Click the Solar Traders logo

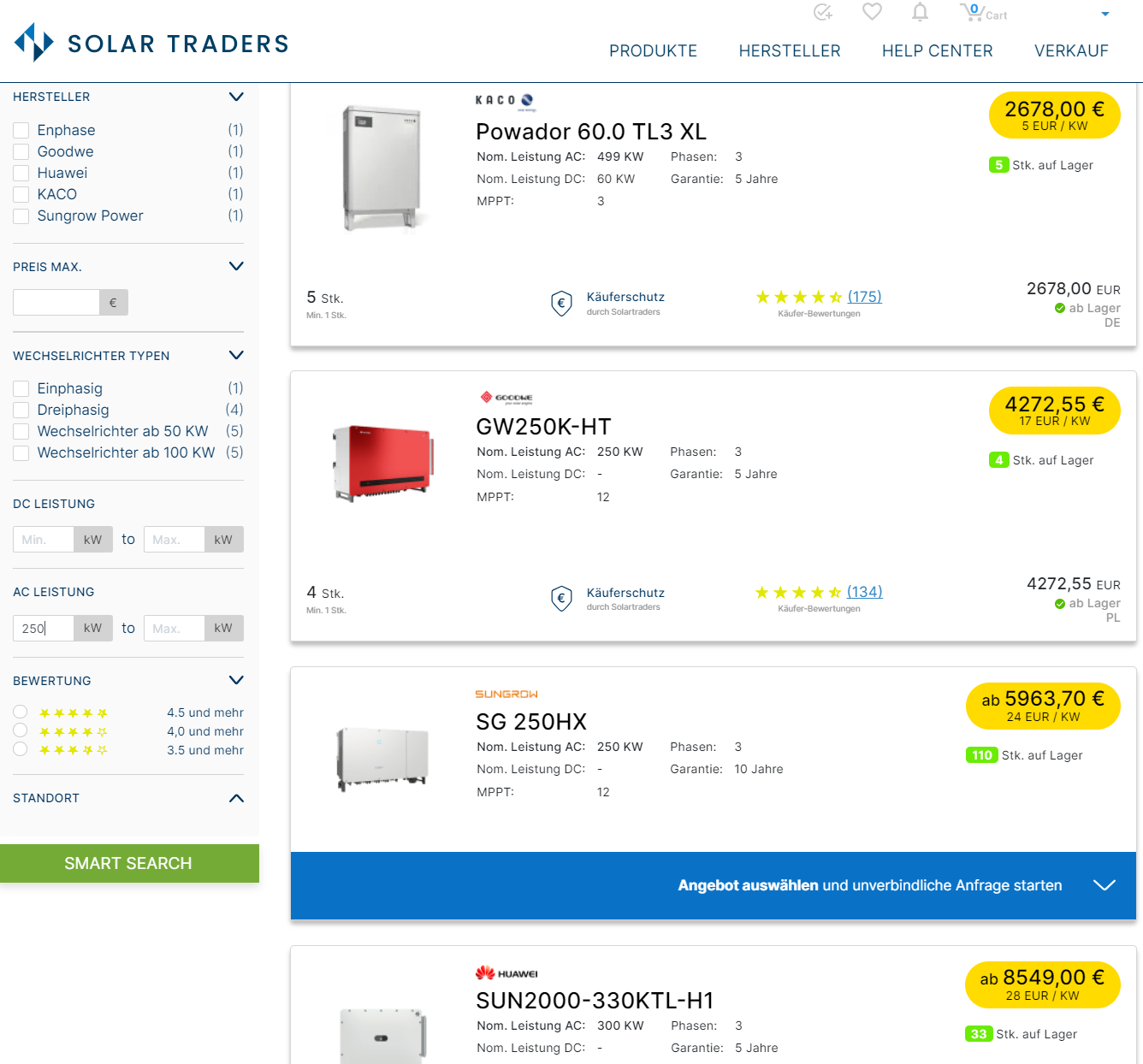coord(151,43)
